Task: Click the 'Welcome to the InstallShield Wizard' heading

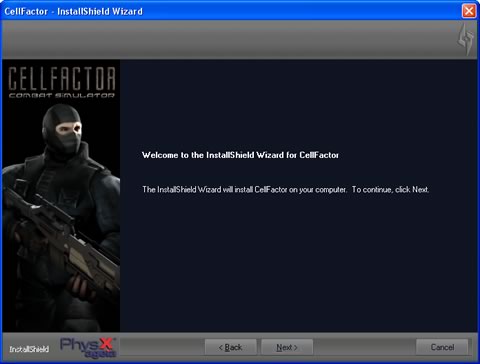Action: [x=240, y=155]
